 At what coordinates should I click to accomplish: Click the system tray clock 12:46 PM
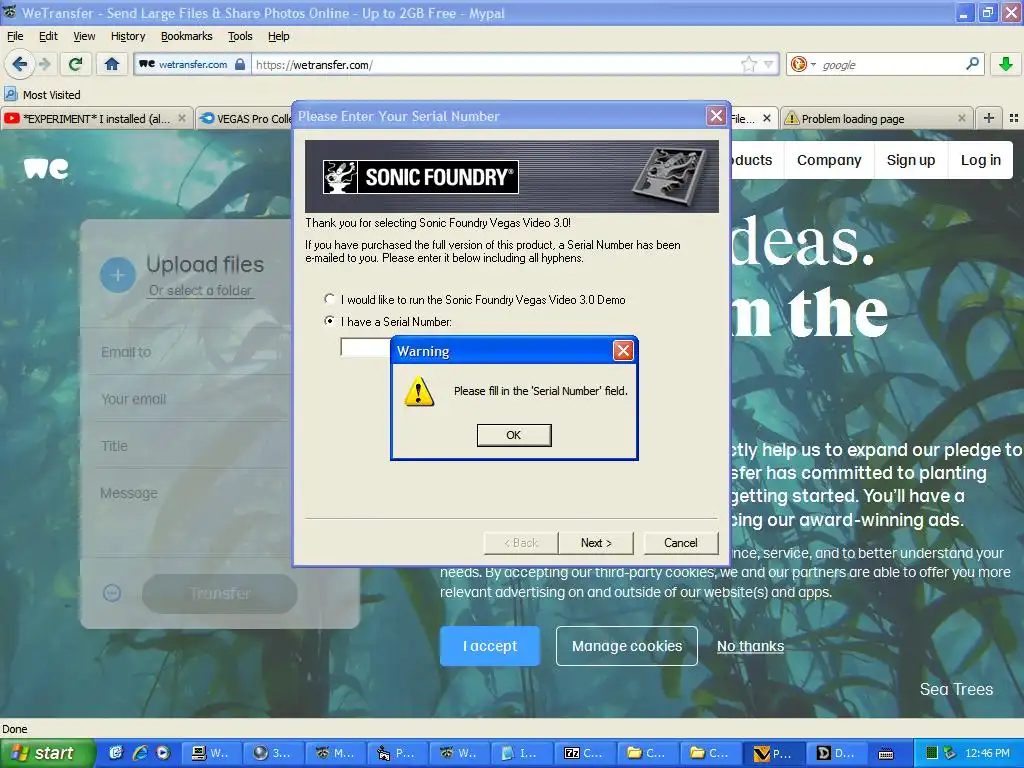[987, 753]
